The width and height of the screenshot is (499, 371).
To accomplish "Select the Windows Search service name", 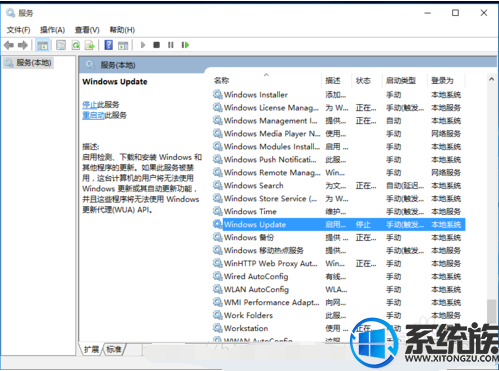I will pyautogui.click(x=254, y=186).
